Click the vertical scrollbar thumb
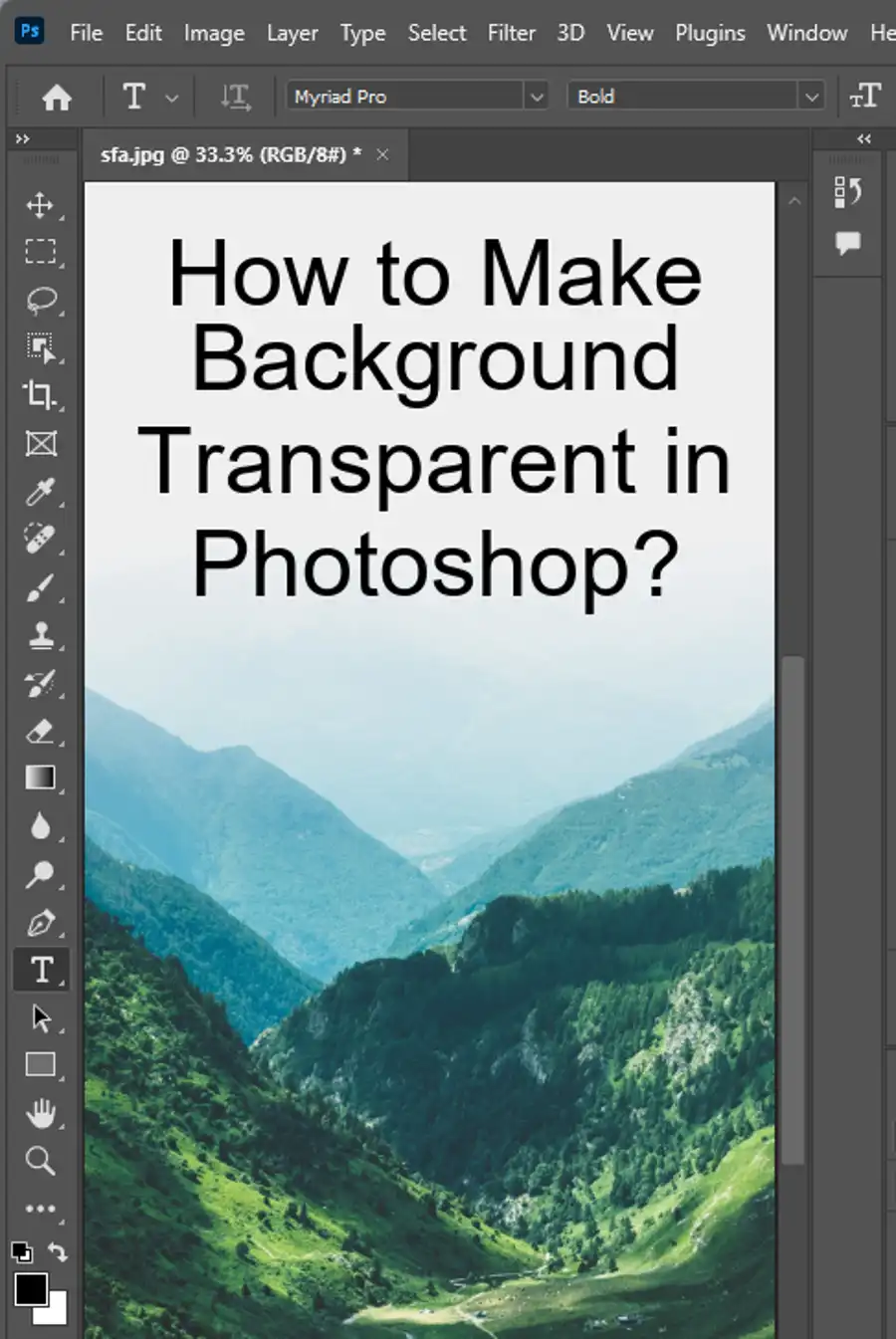This screenshot has height=1339, width=896. [792, 910]
